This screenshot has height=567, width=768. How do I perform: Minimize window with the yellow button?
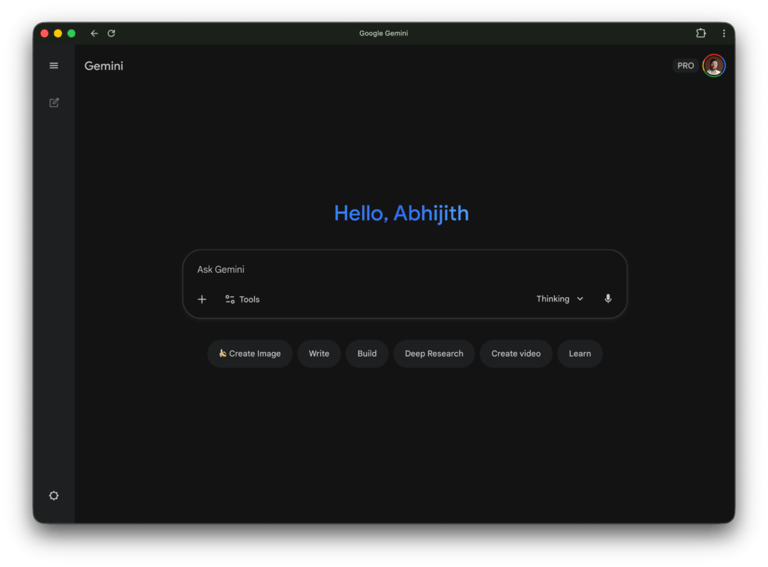[58, 33]
